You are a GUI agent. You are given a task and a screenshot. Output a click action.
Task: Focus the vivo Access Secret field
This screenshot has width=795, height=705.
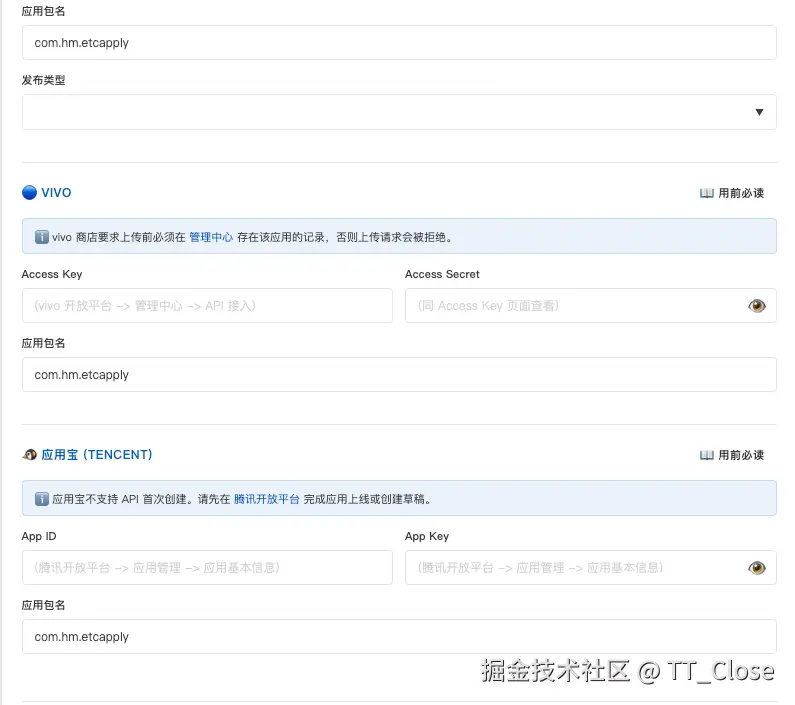[x=591, y=305]
